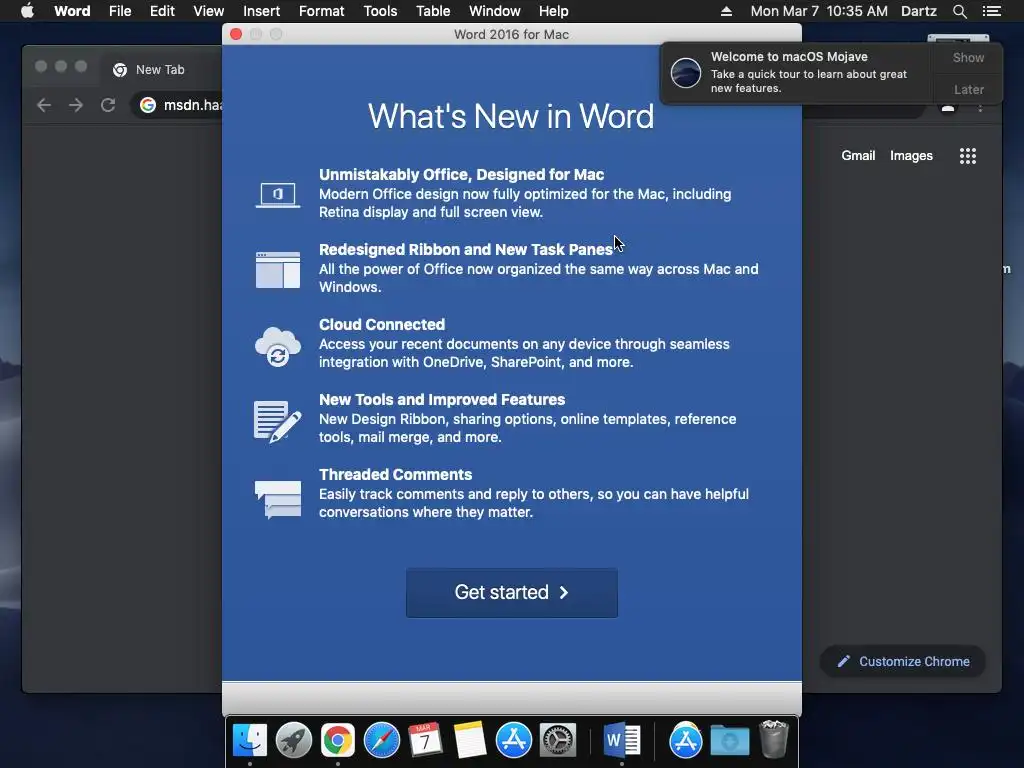1024x768 pixels.
Task: Open the Tools menu
Action: click(x=380, y=11)
